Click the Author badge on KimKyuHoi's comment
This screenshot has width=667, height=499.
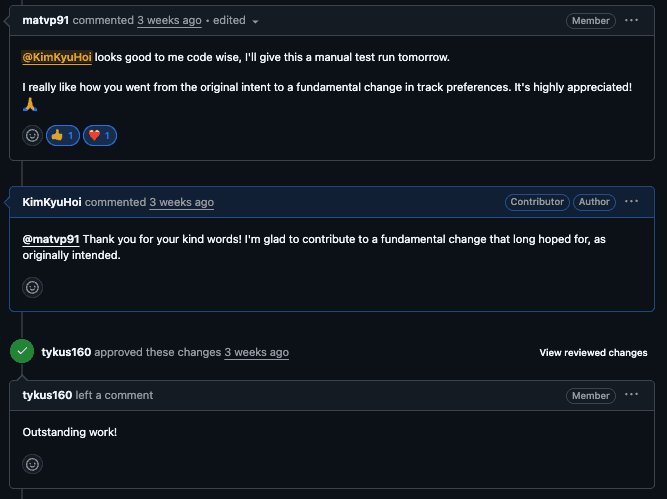(x=594, y=202)
